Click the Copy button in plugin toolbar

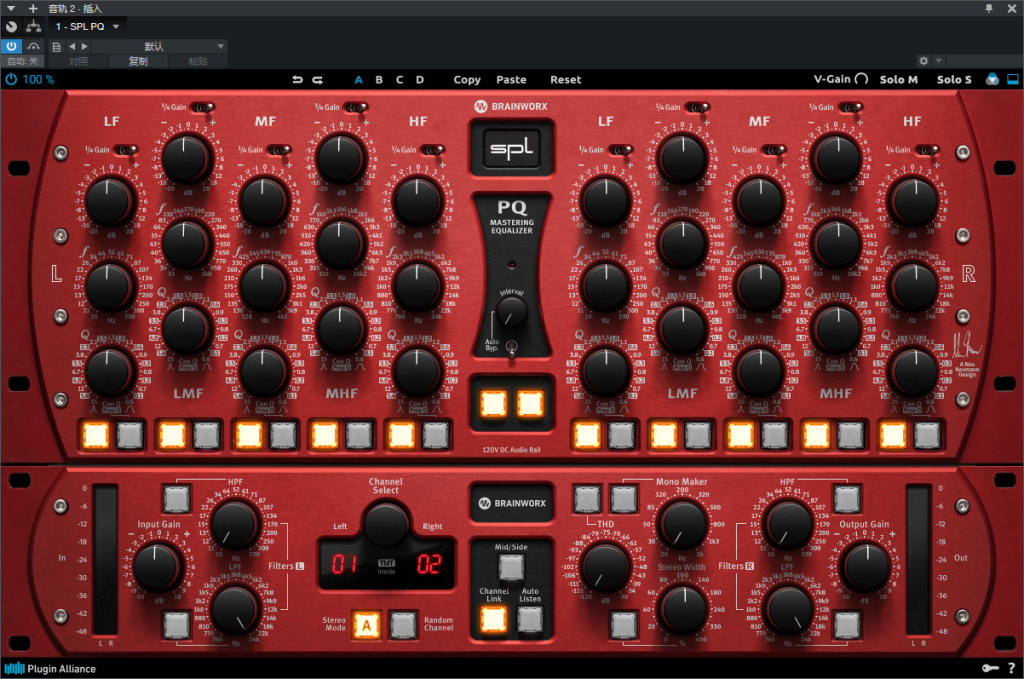tap(467, 80)
